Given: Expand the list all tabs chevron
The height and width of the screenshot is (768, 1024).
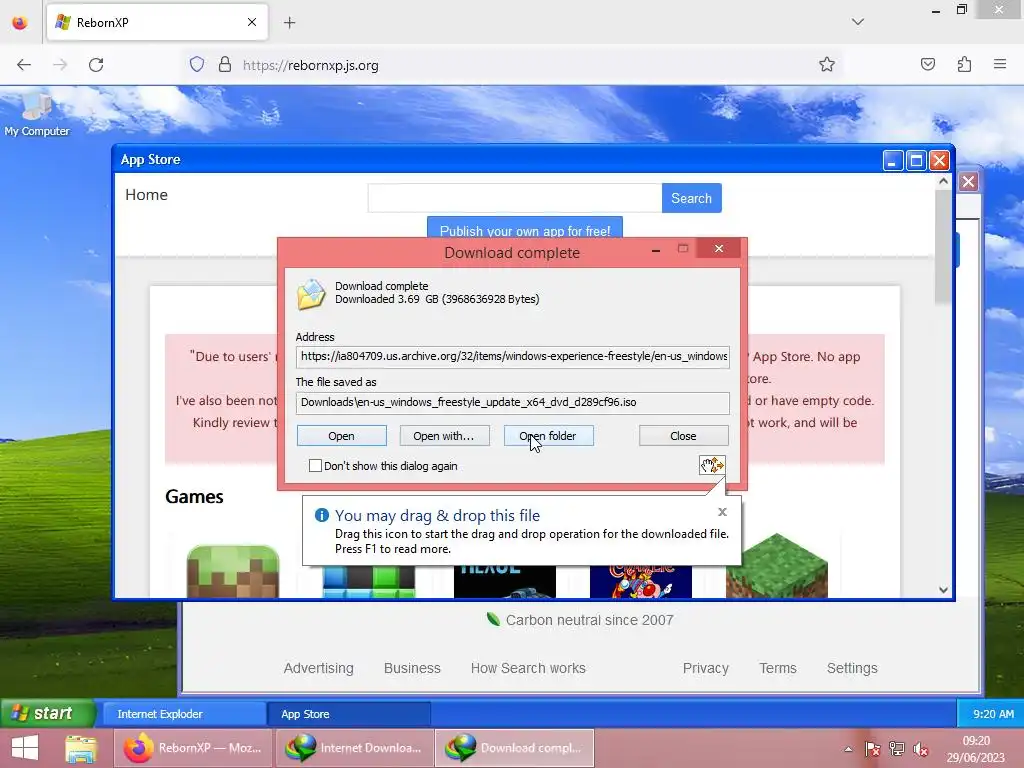Looking at the screenshot, I should pyautogui.click(x=858, y=22).
